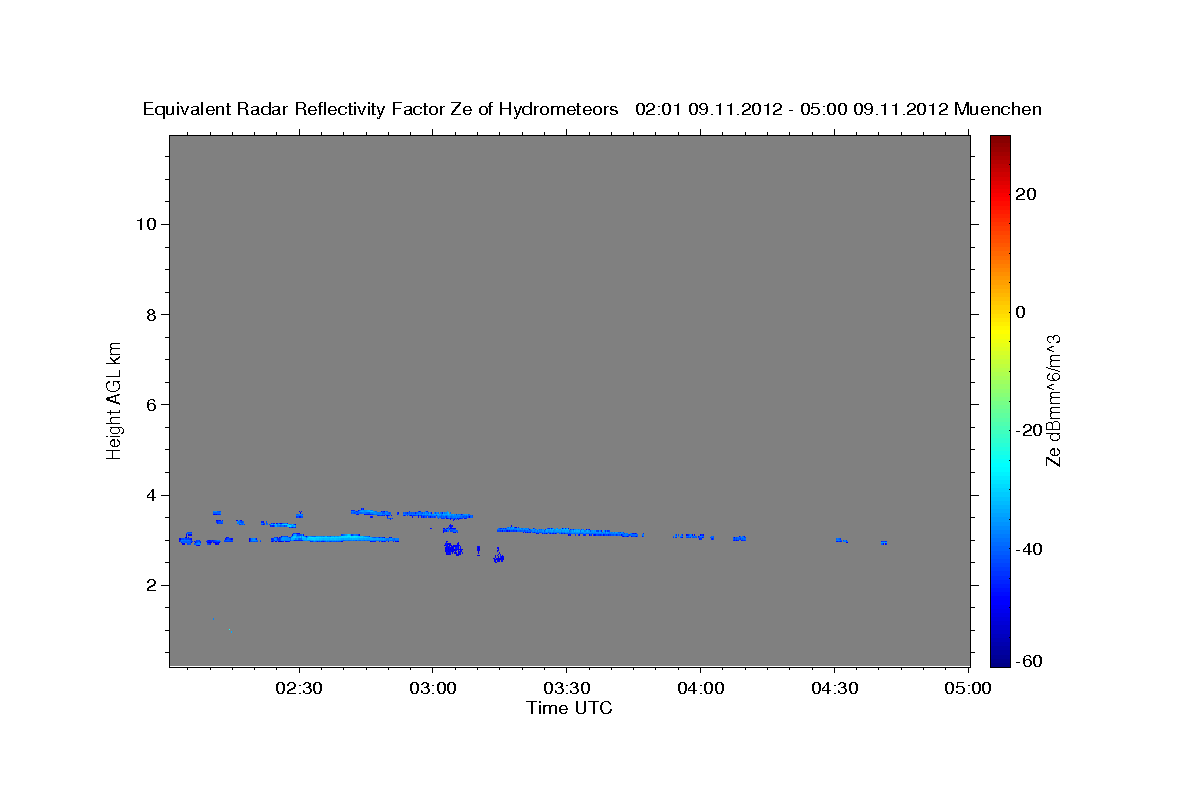This screenshot has height=800, width=1200.
Task: Click the colorbar label '20'
Action: pos(1026,194)
